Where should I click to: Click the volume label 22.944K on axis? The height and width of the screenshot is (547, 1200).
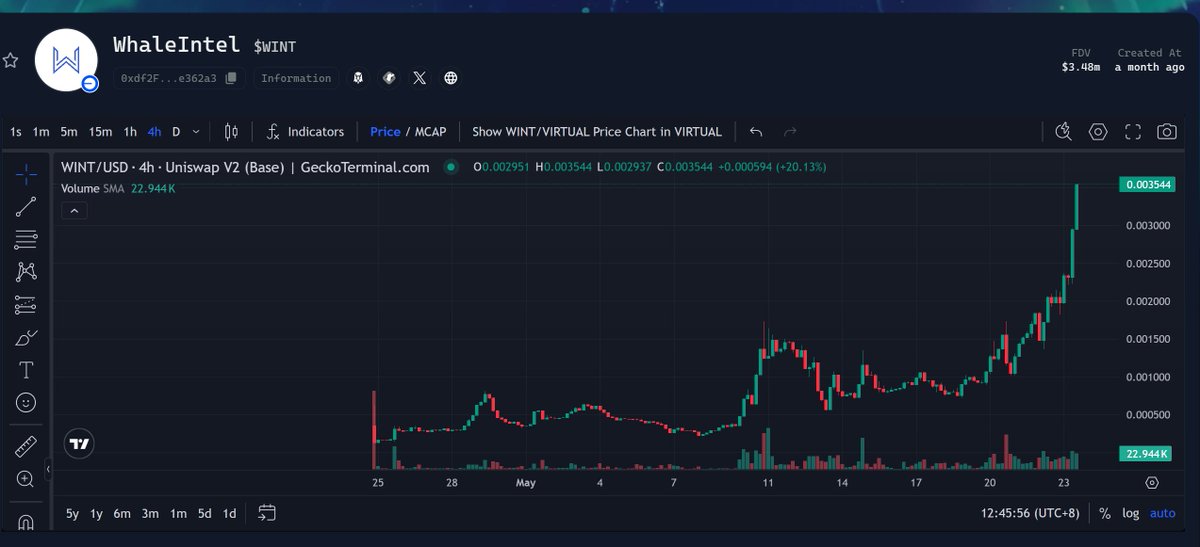1144,454
